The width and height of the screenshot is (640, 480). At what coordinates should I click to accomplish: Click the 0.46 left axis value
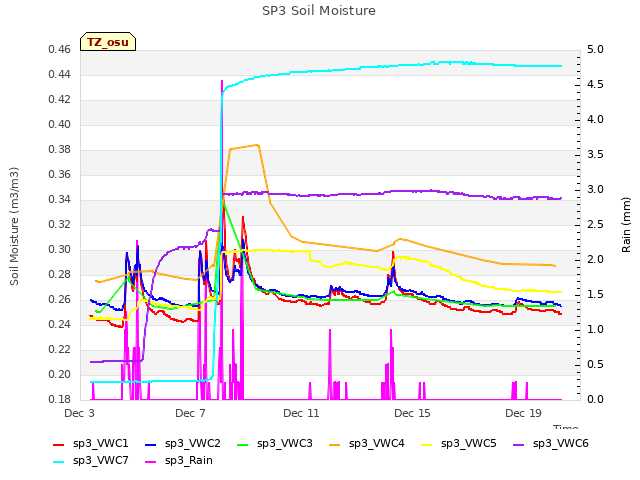(60, 50)
